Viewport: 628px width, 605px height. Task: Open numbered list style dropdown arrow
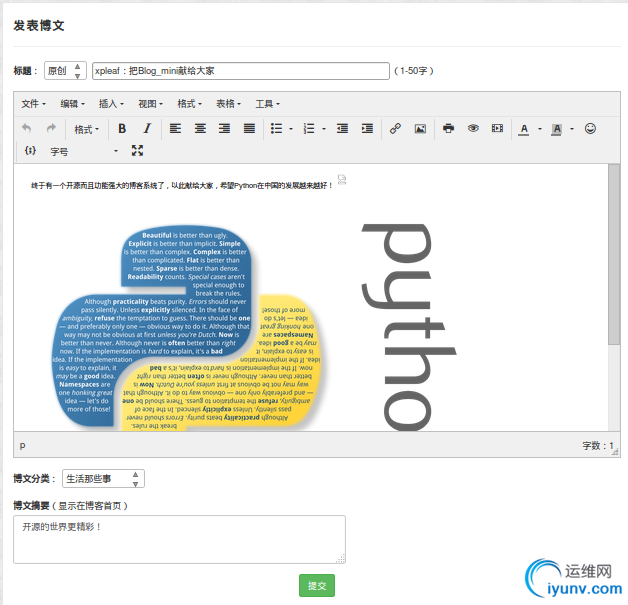(324, 129)
